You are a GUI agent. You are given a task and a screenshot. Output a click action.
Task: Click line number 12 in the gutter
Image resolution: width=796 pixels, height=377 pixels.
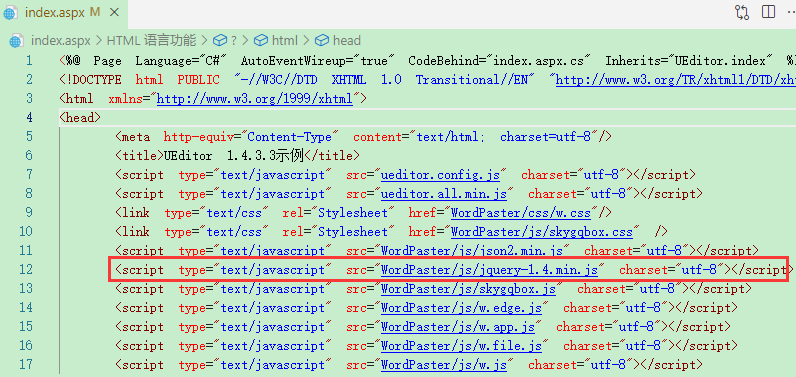tap(25, 270)
